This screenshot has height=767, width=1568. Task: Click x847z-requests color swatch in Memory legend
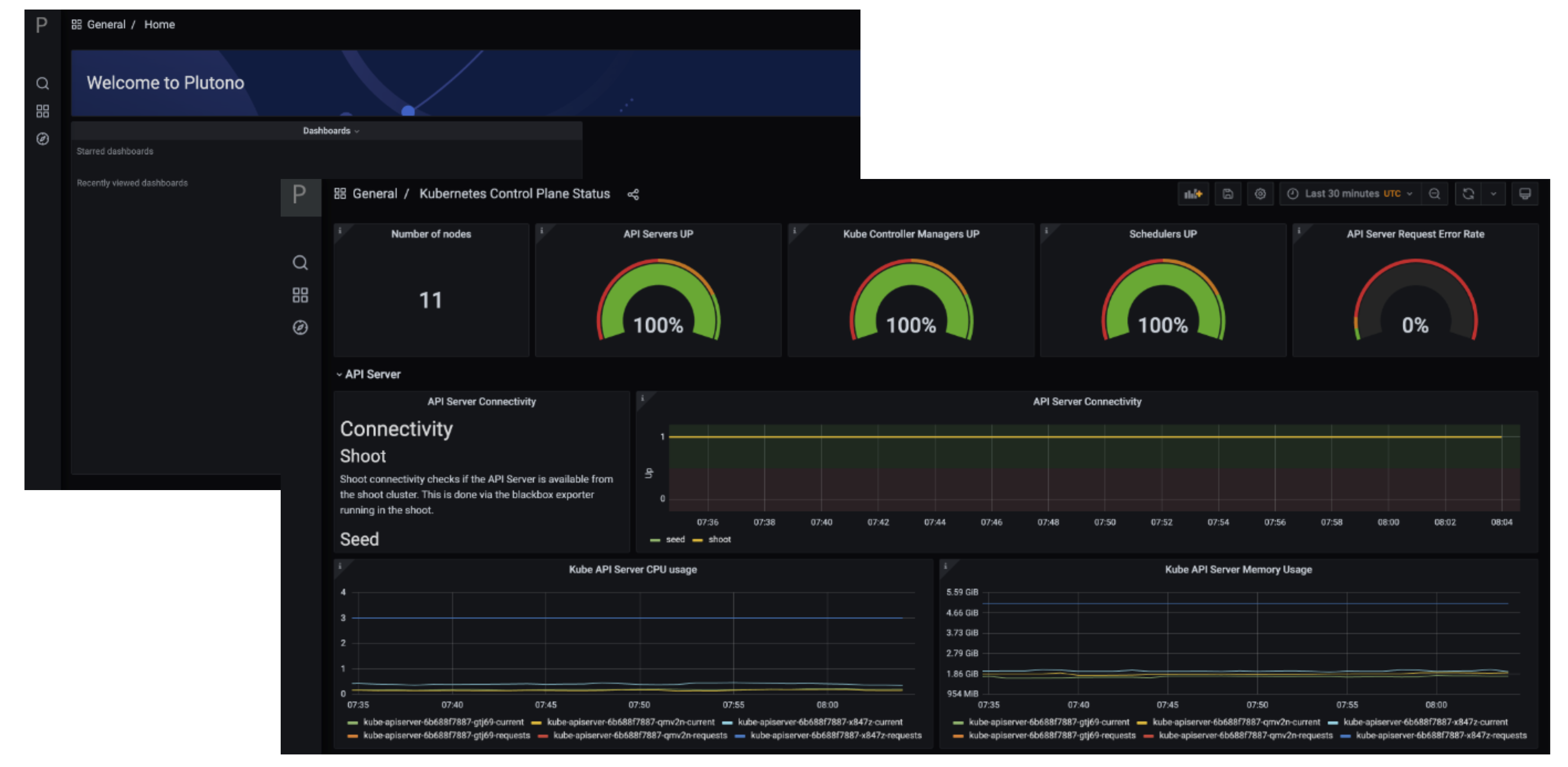click(1345, 736)
